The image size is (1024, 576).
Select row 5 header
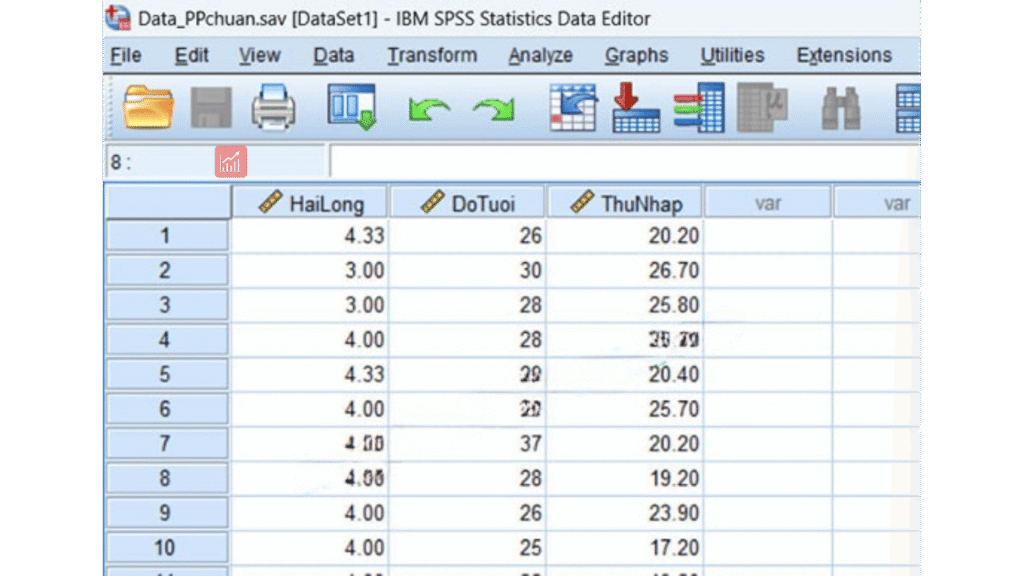pyautogui.click(x=166, y=375)
